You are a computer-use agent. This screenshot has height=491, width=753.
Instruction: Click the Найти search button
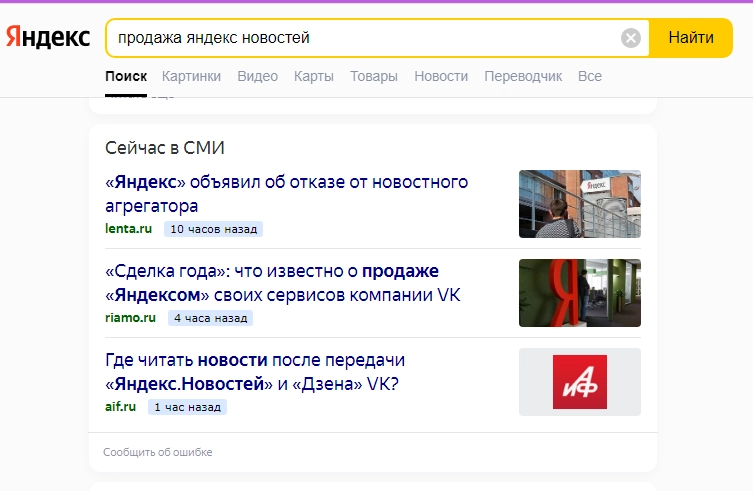pyautogui.click(x=691, y=37)
